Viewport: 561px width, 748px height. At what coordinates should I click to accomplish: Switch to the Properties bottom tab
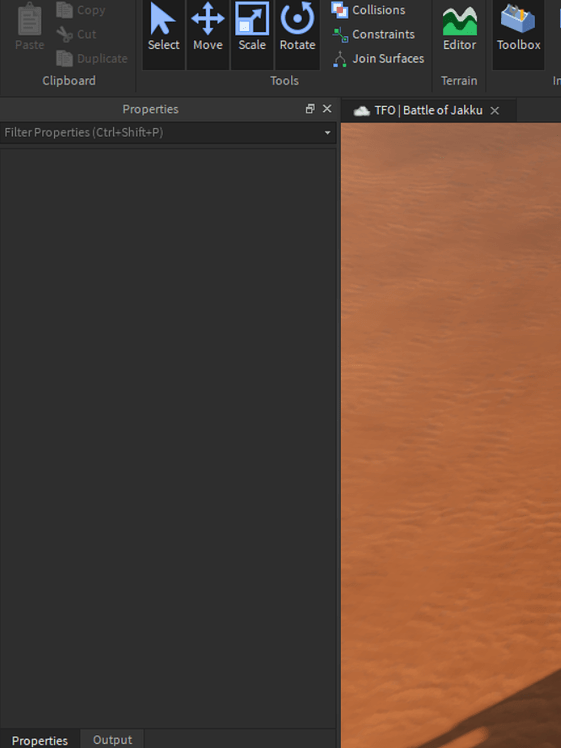tap(40, 740)
